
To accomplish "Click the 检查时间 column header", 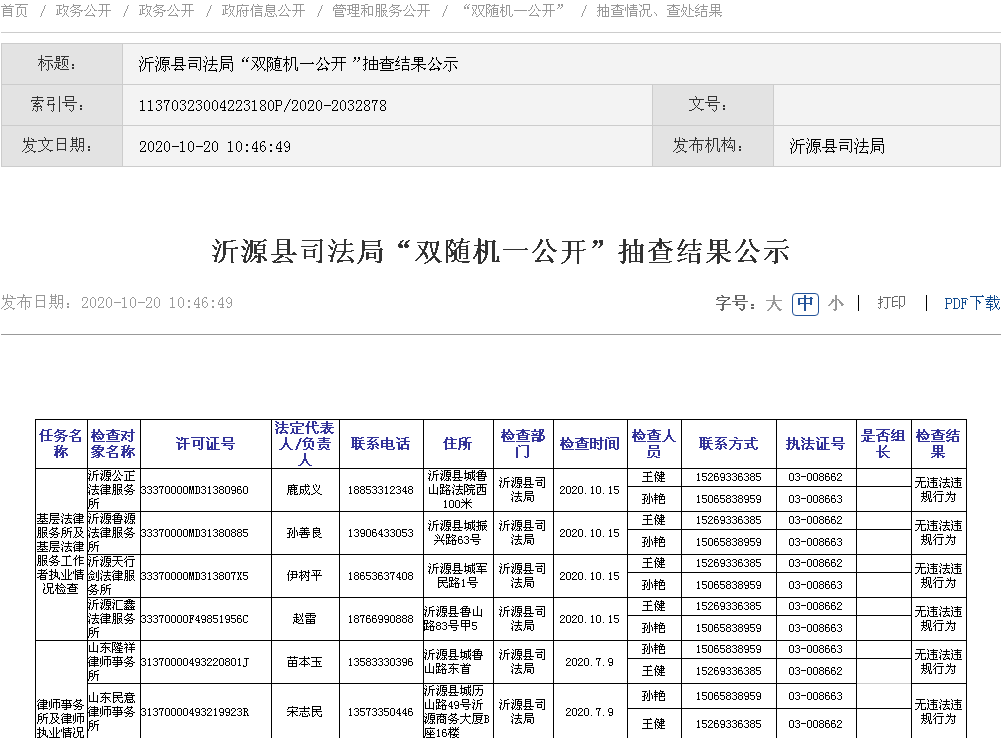I will point(589,444).
